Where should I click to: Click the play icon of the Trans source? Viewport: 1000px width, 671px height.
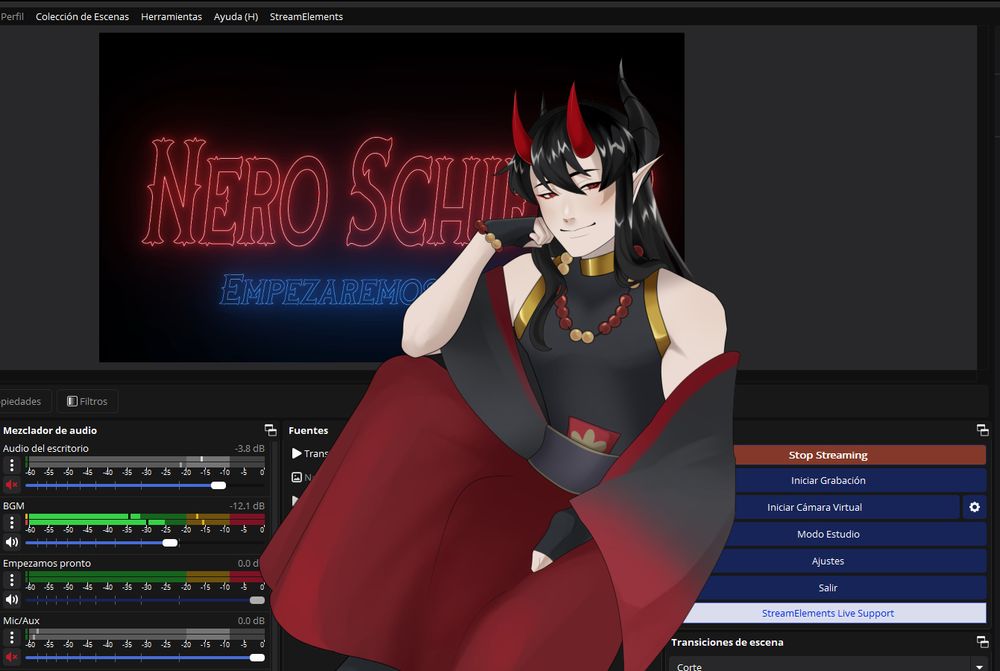[297, 453]
